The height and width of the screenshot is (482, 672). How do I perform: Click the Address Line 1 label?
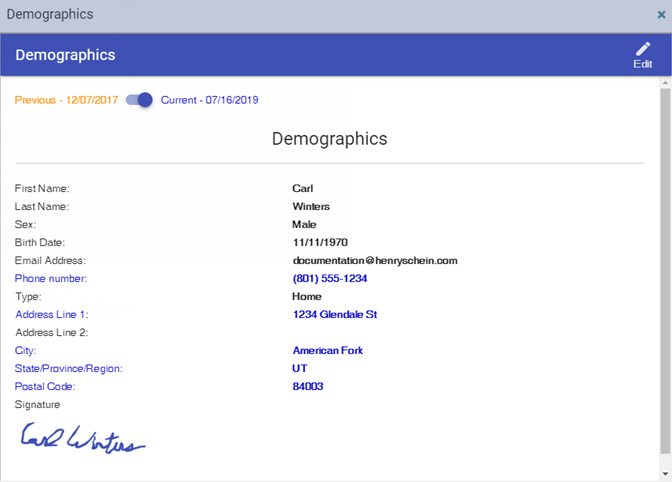pos(51,314)
